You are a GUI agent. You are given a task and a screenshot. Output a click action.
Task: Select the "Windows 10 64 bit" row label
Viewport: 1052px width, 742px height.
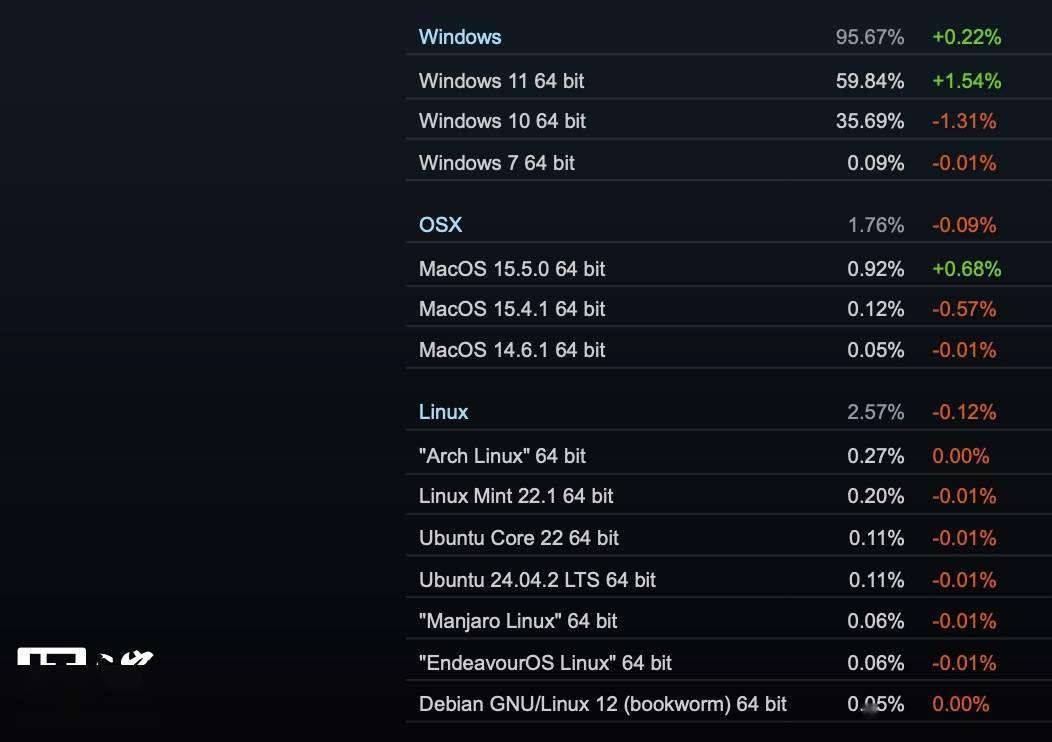[x=502, y=121]
